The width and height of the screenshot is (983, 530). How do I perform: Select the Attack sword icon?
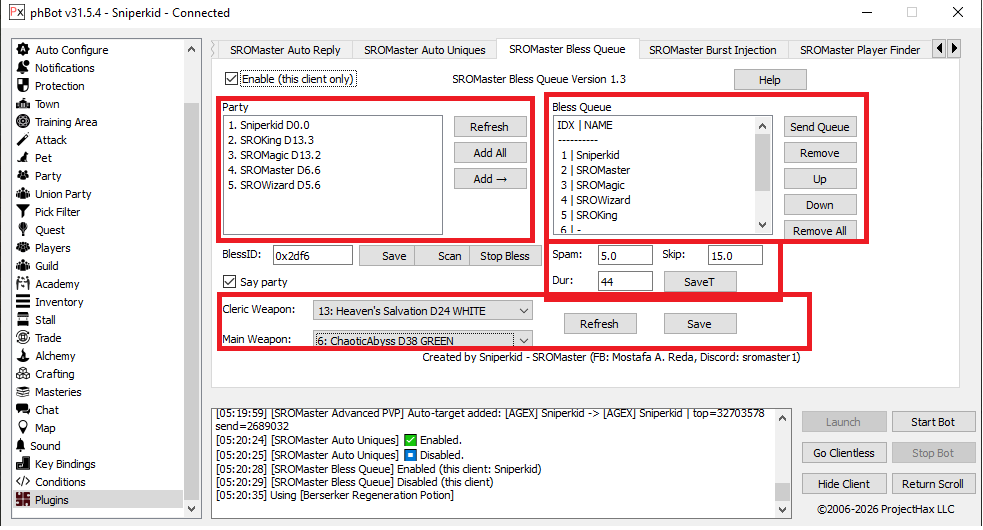[x=23, y=140]
